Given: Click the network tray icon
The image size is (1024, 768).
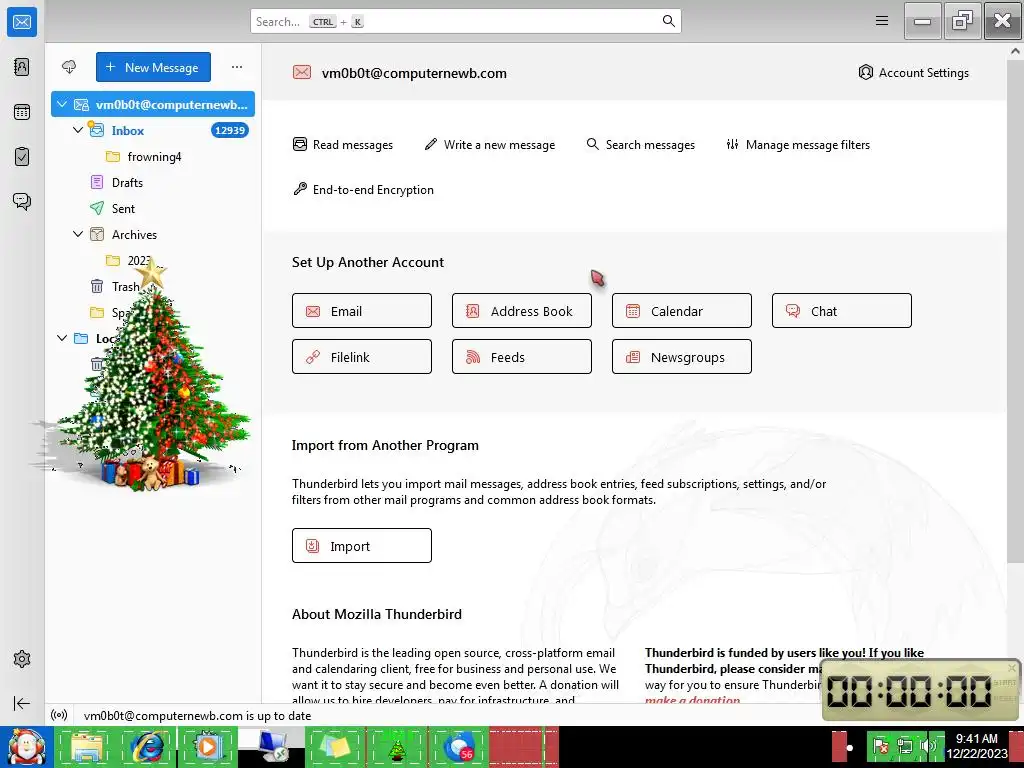Looking at the screenshot, I should pyautogui.click(x=904, y=746).
